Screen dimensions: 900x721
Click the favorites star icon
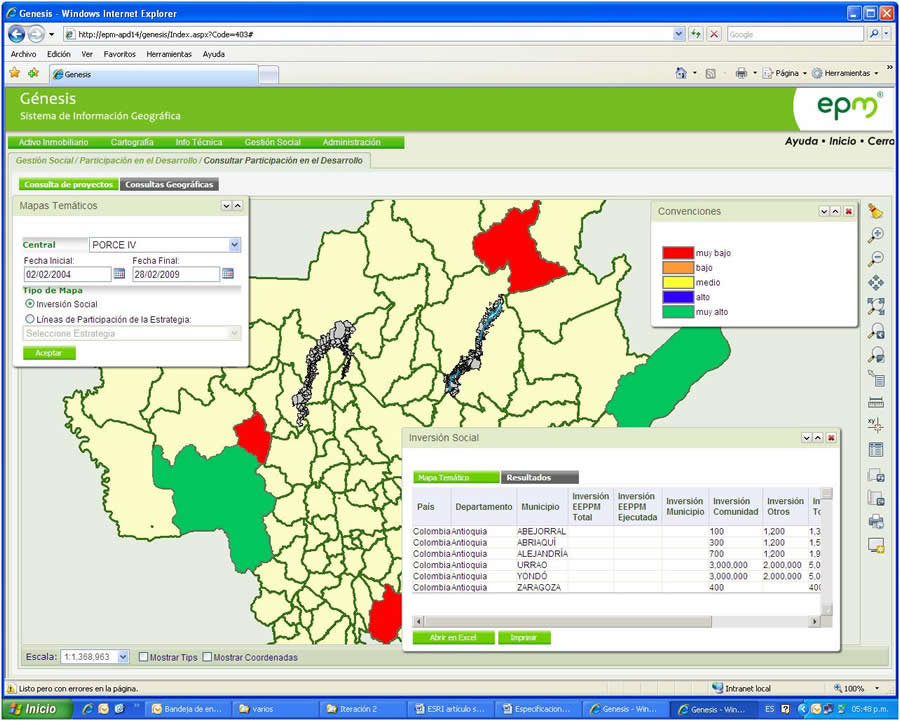click(15, 73)
